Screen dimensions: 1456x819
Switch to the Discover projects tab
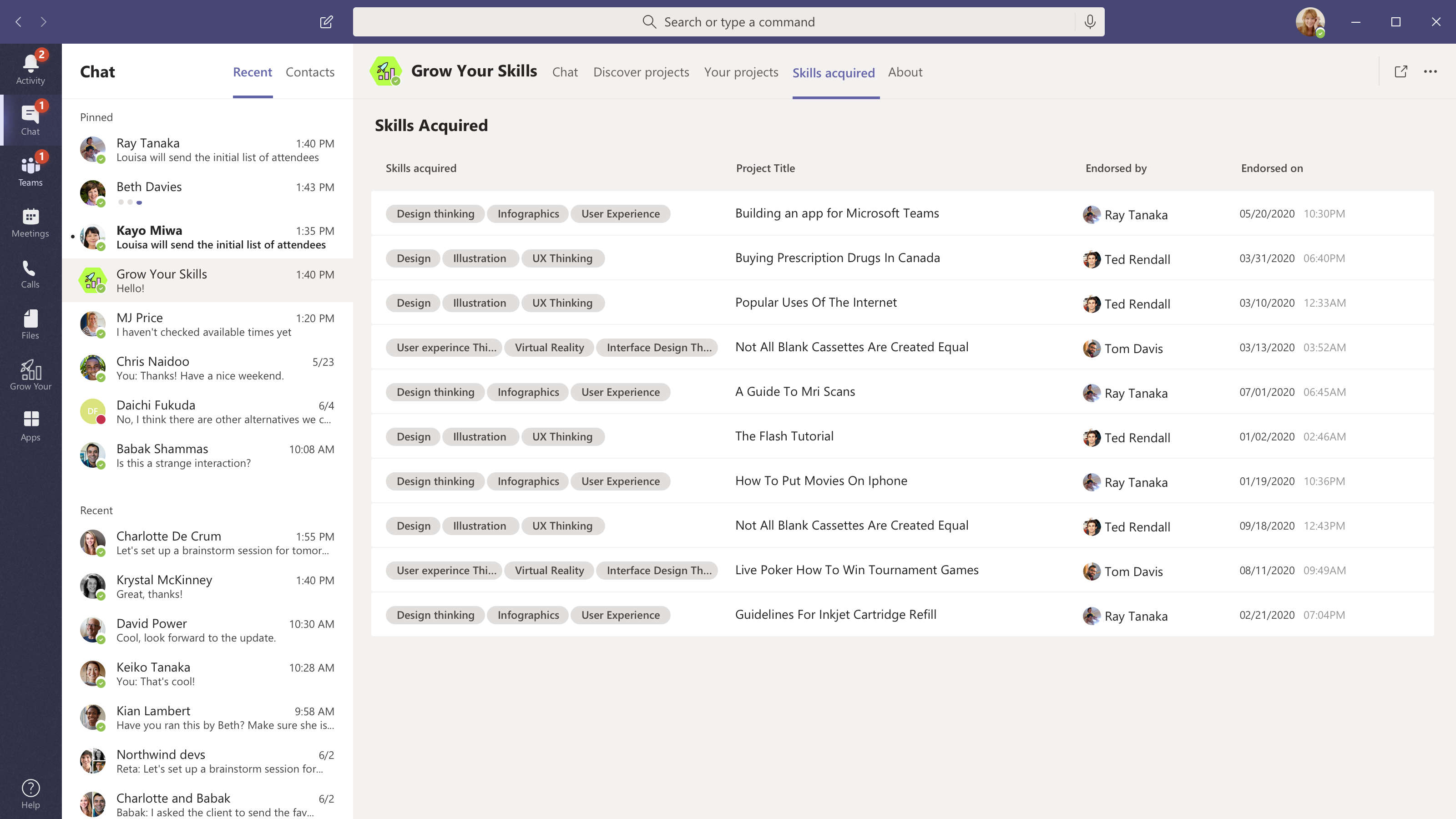(641, 72)
